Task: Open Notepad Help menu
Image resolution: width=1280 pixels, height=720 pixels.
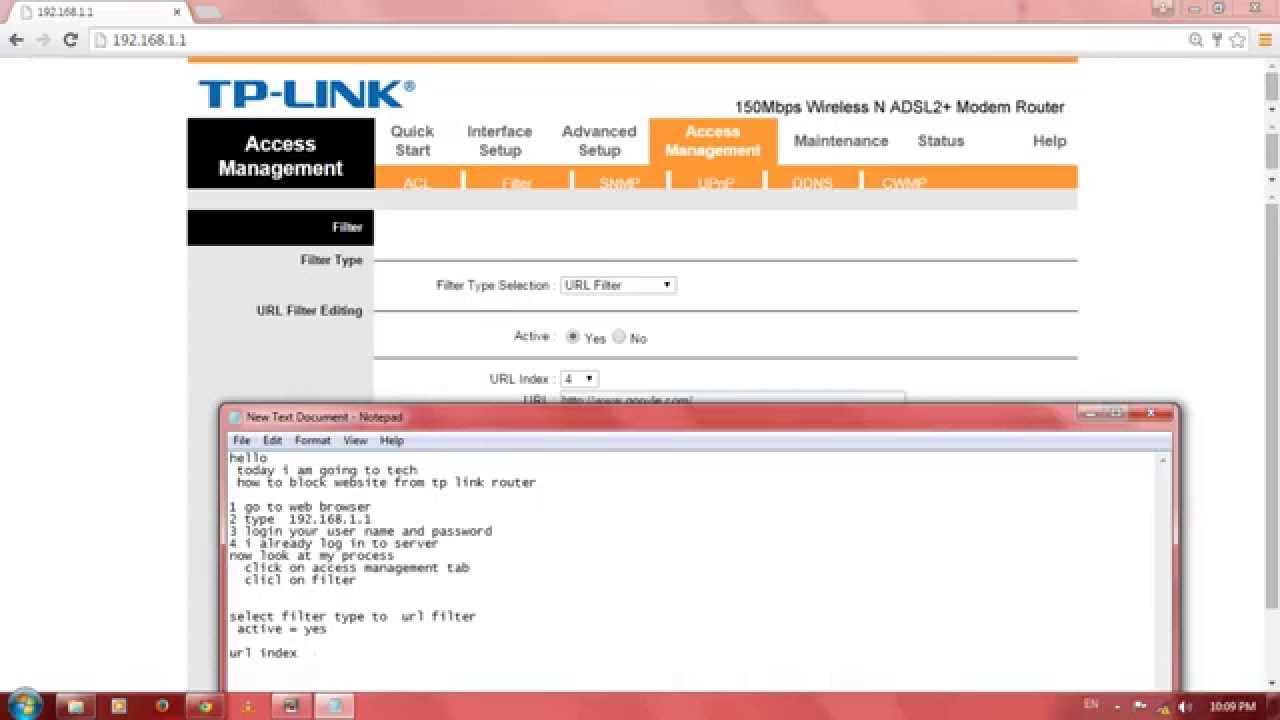Action: 391,440
